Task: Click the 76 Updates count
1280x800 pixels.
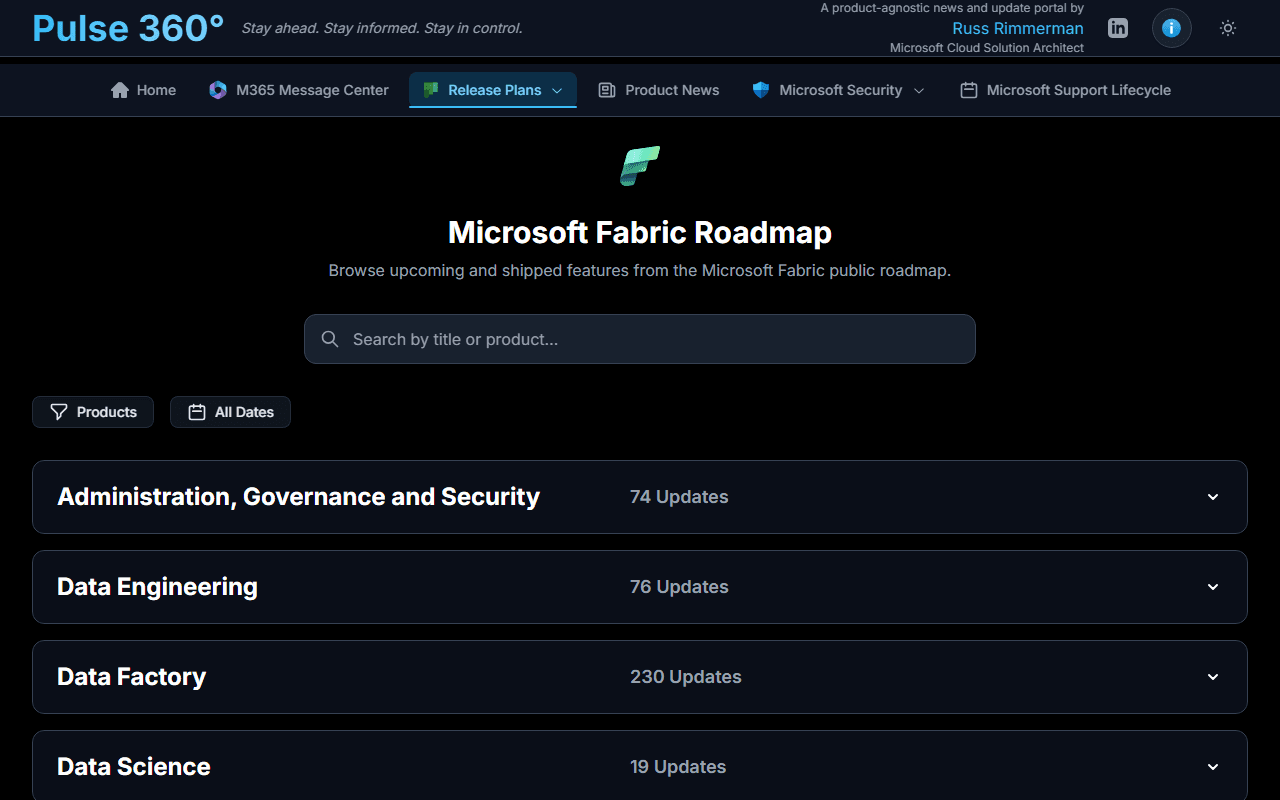Action: (x=679, y=587)
